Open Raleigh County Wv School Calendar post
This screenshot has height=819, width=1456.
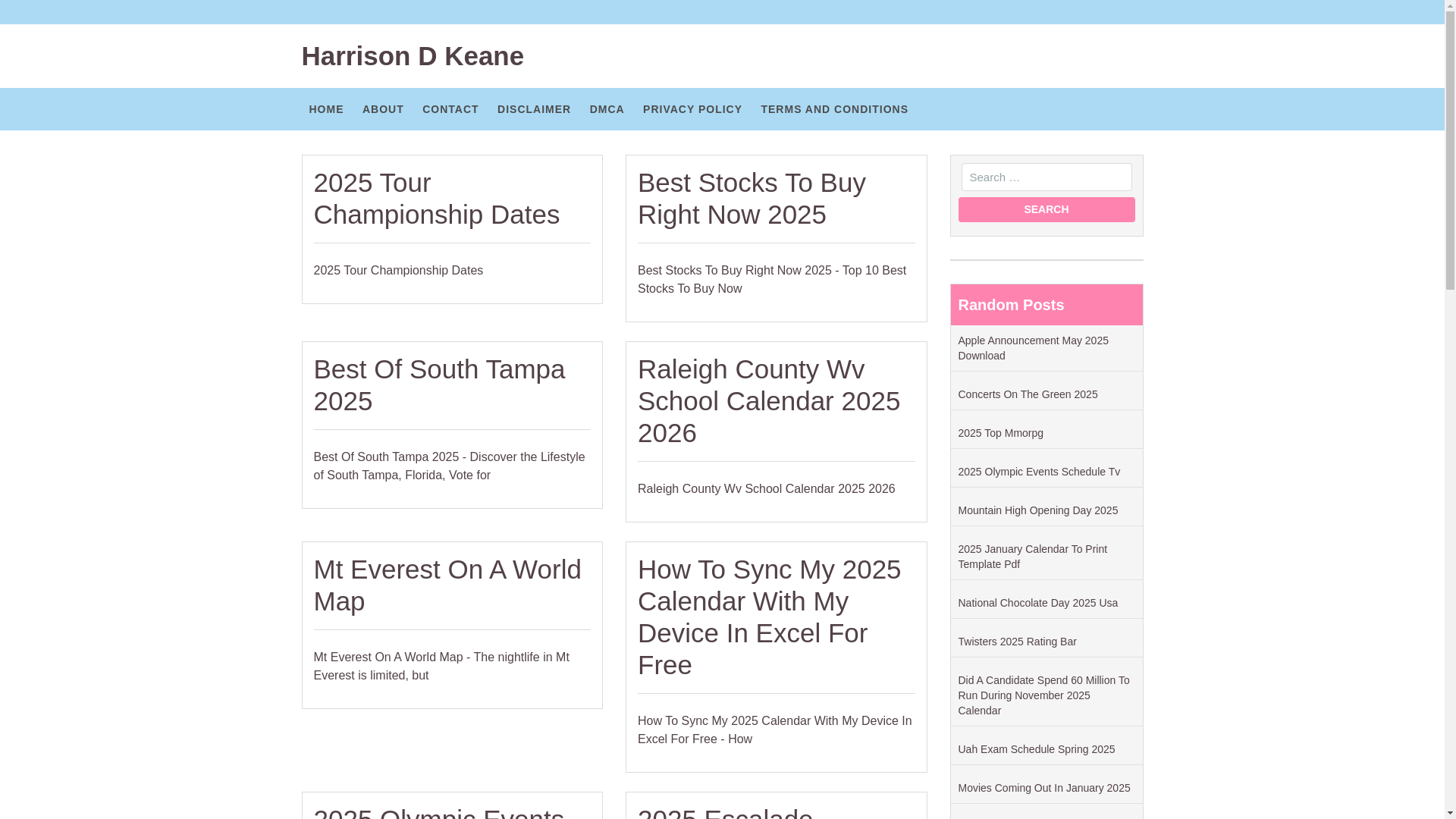769,401
